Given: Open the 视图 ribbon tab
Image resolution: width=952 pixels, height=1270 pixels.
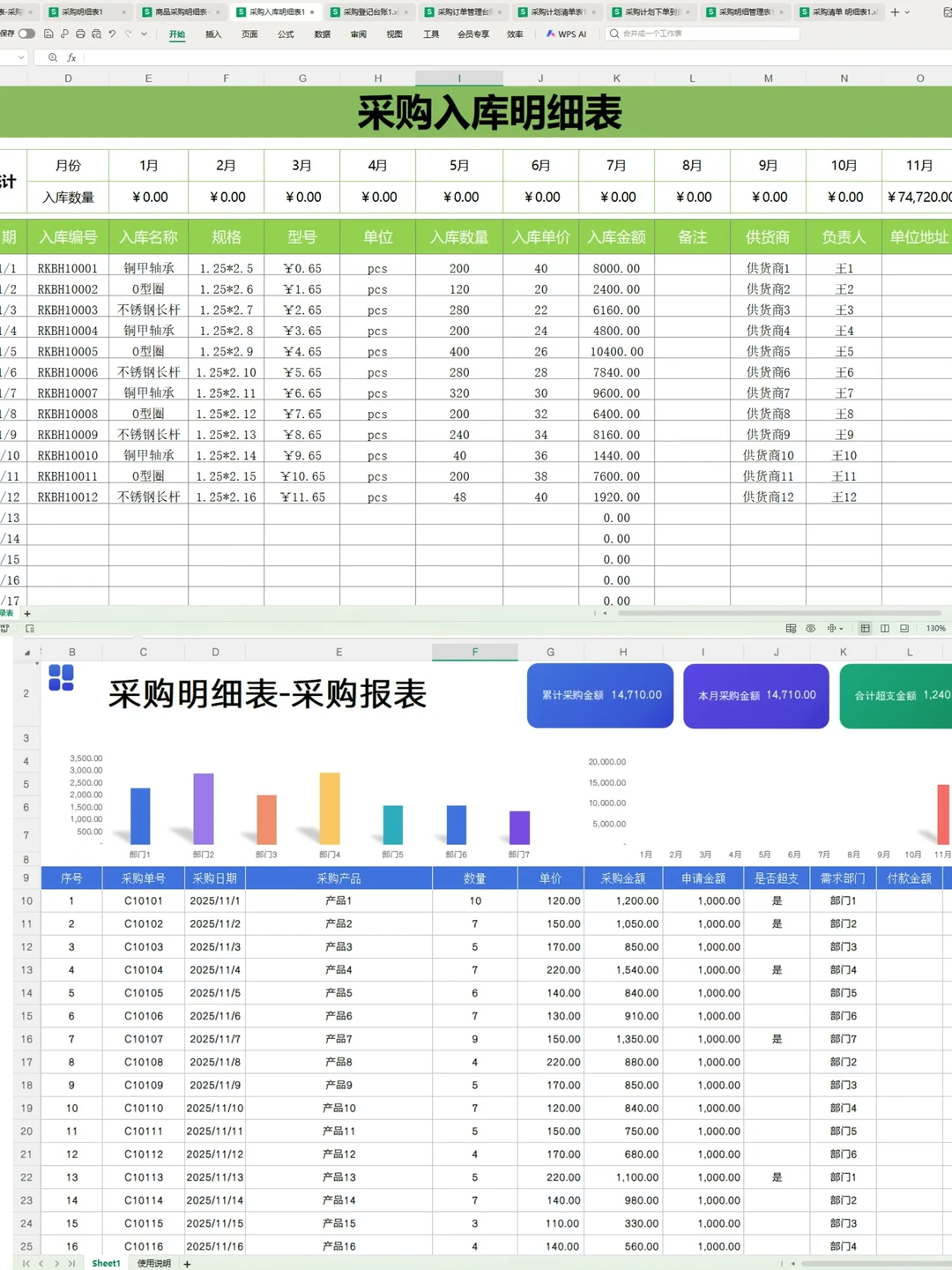Looking at the screenshot, I should 394,34.
